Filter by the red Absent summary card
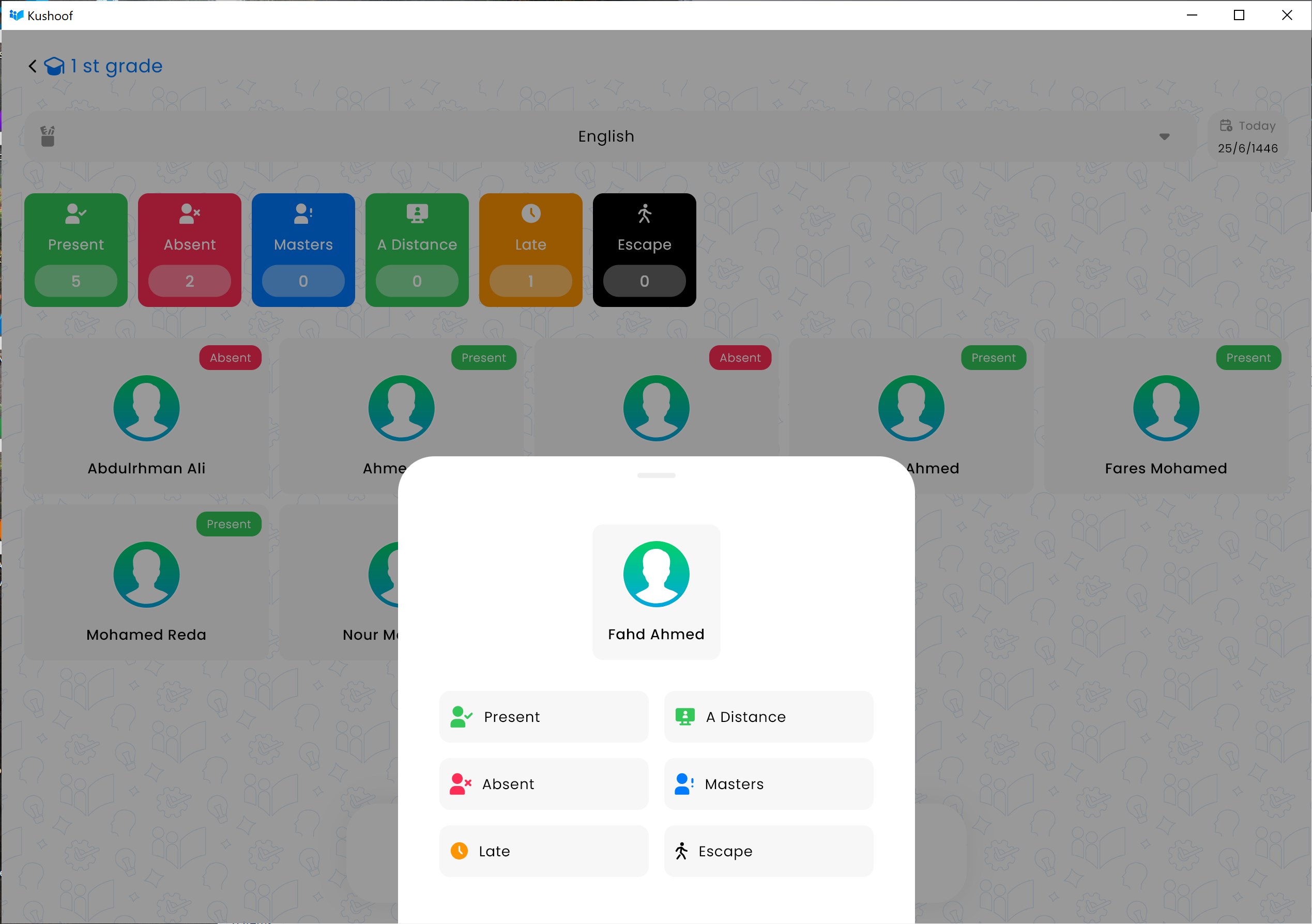 tap(189, 250)
